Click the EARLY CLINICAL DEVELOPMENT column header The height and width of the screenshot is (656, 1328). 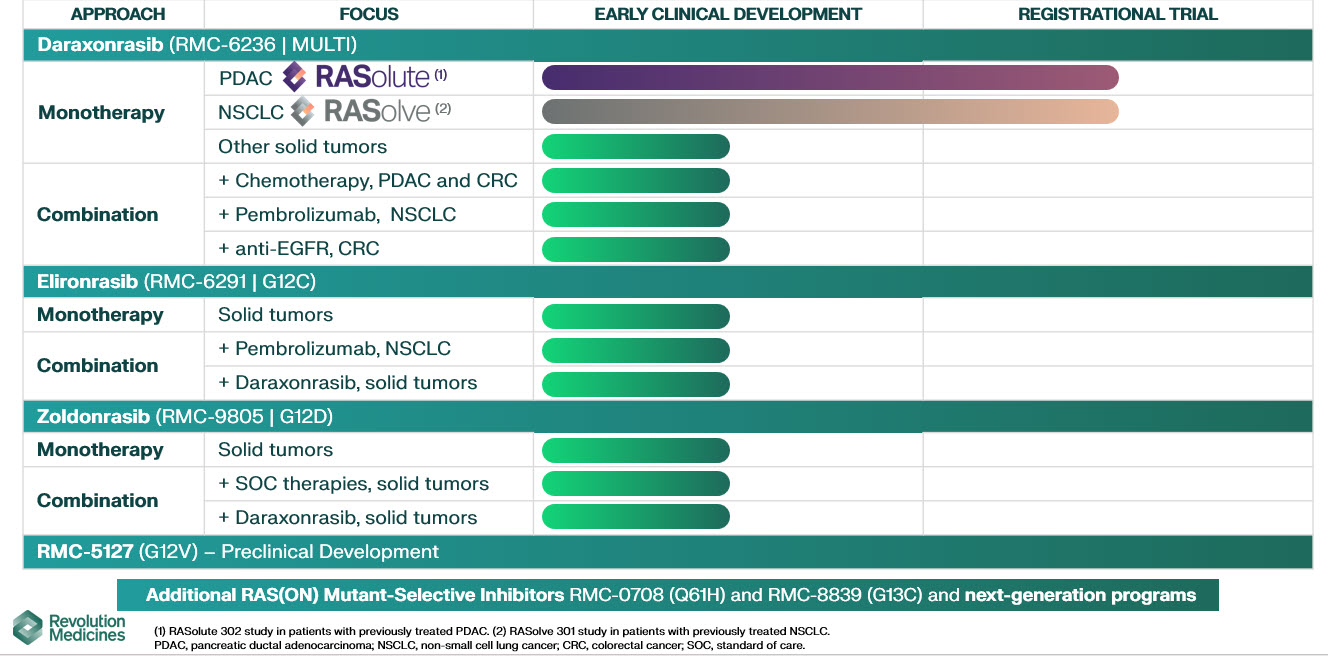point(728,14)
